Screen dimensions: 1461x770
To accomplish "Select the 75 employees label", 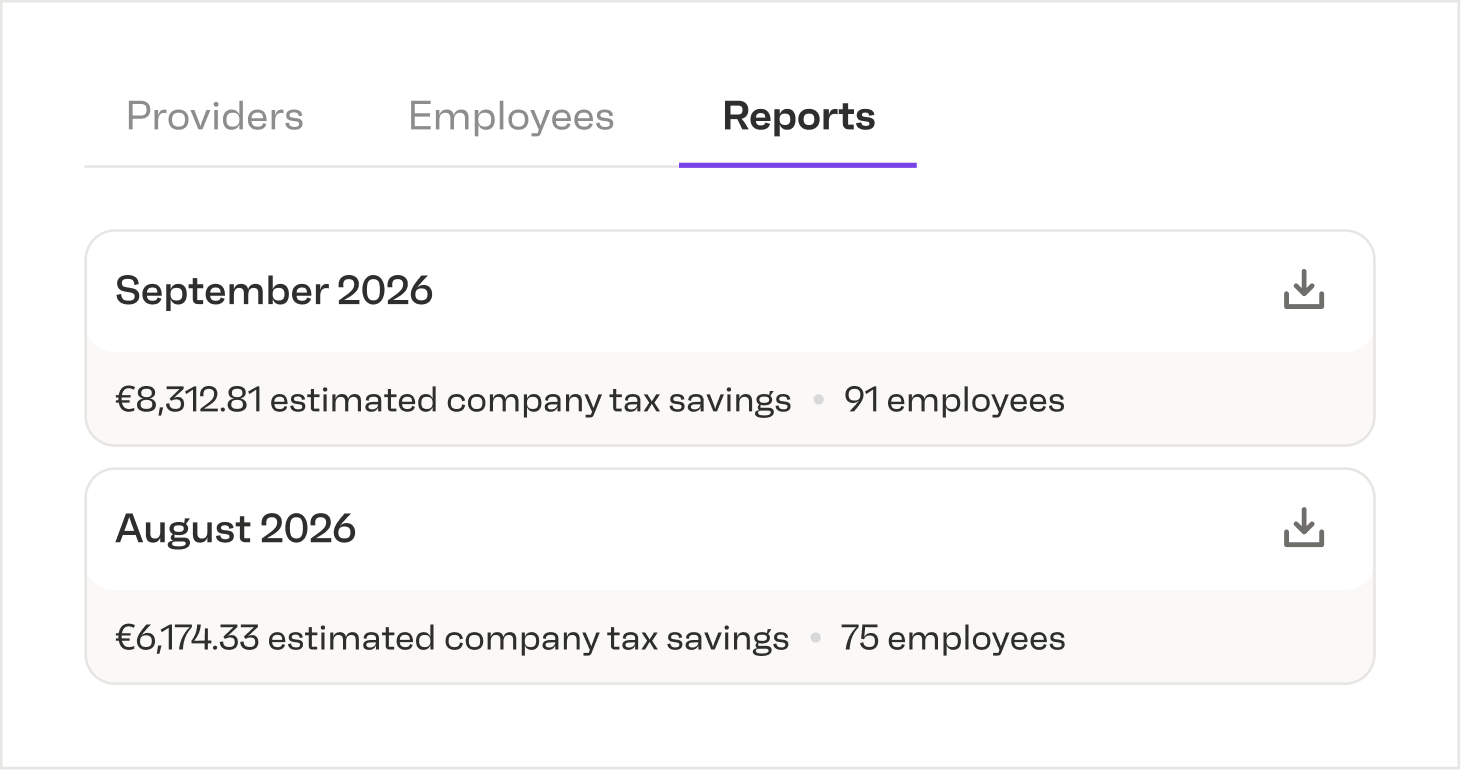I will pos(953,638).
